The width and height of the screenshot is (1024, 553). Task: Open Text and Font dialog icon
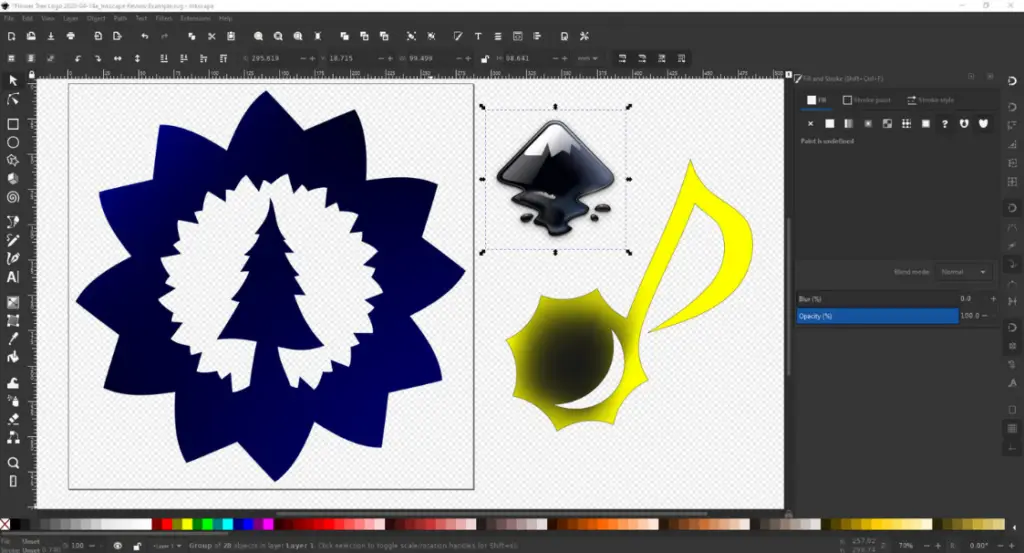coord(478,37)
